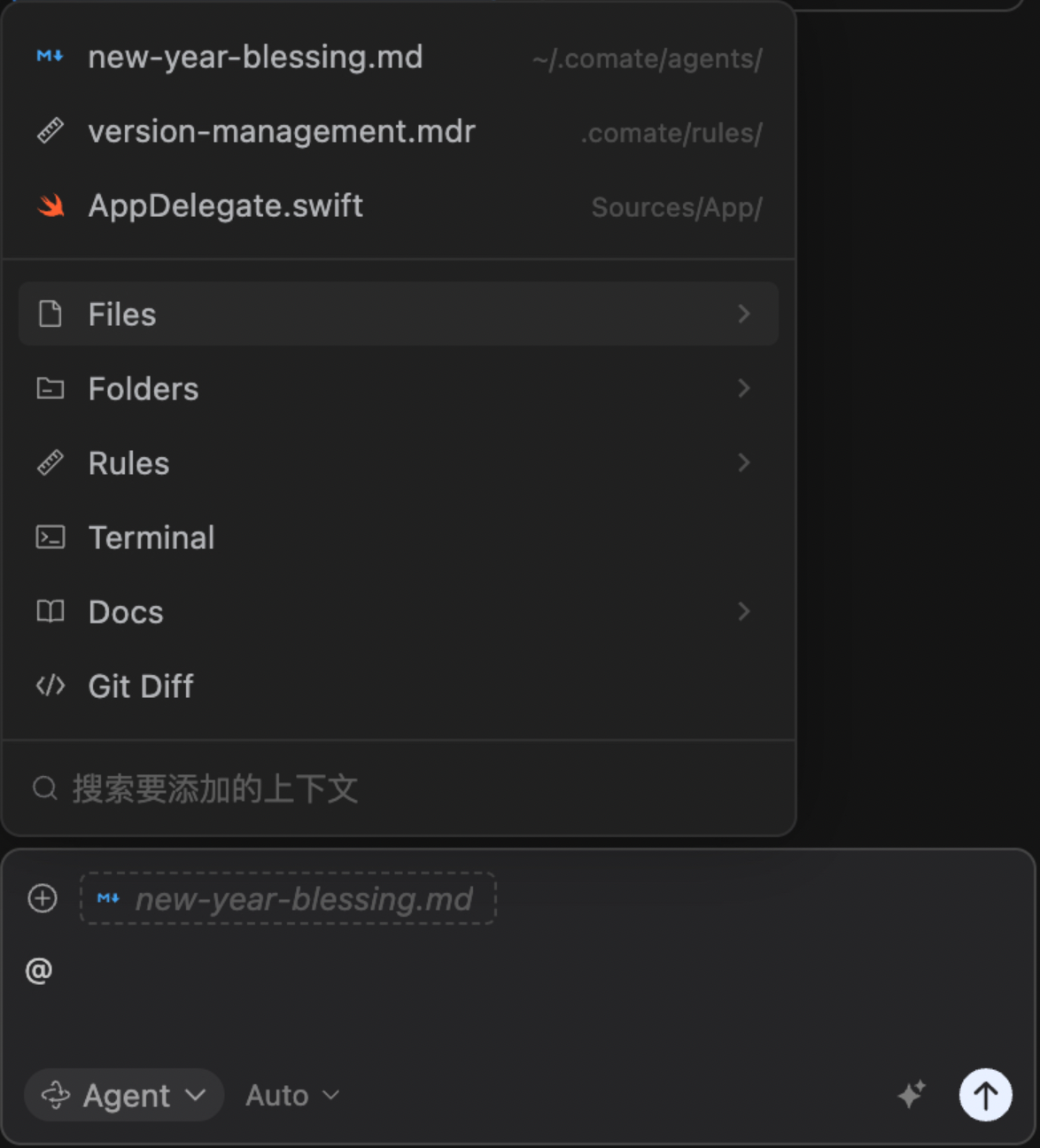The image size is (1040, 1148).
Task: Choose Git Diff from the context menu
Action: 141,686
